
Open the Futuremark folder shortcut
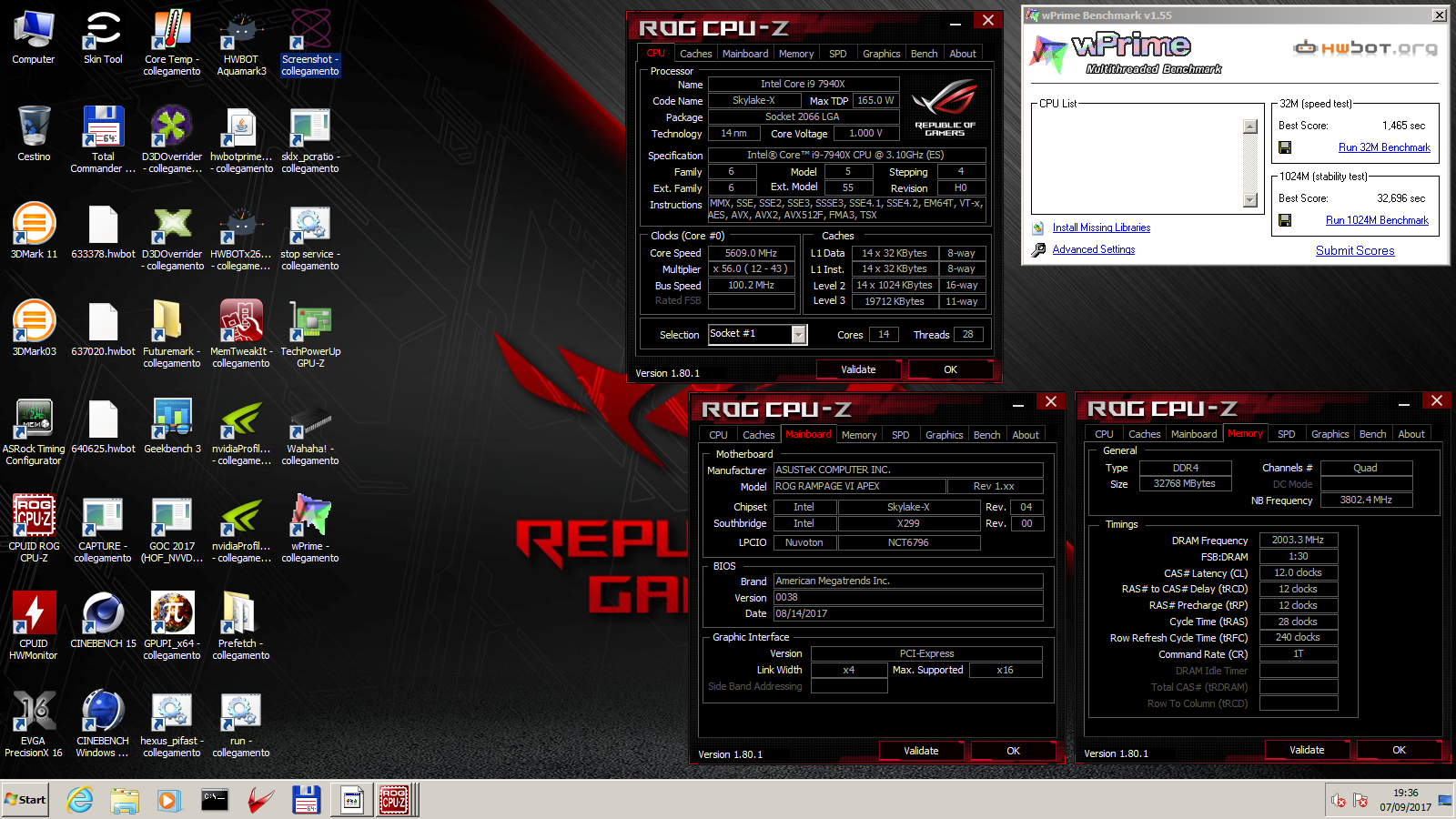172,334
